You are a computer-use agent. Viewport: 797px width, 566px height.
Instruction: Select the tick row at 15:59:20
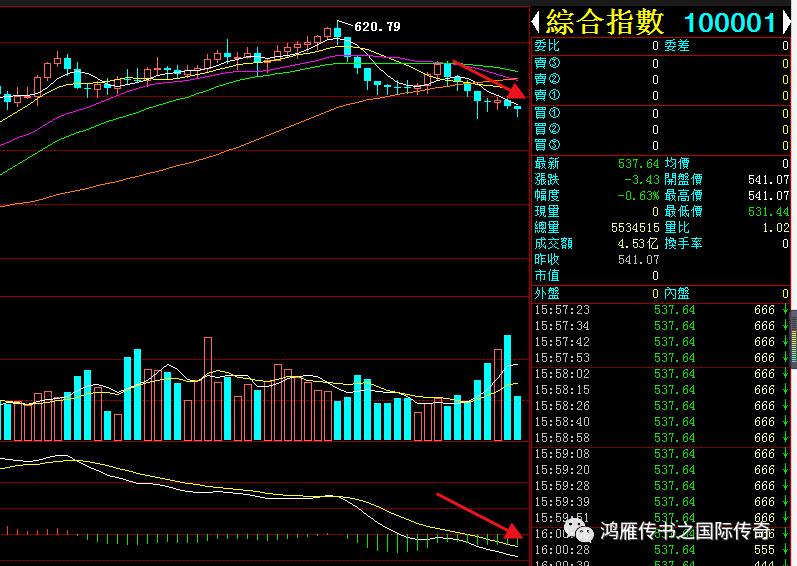click(661, 470)
